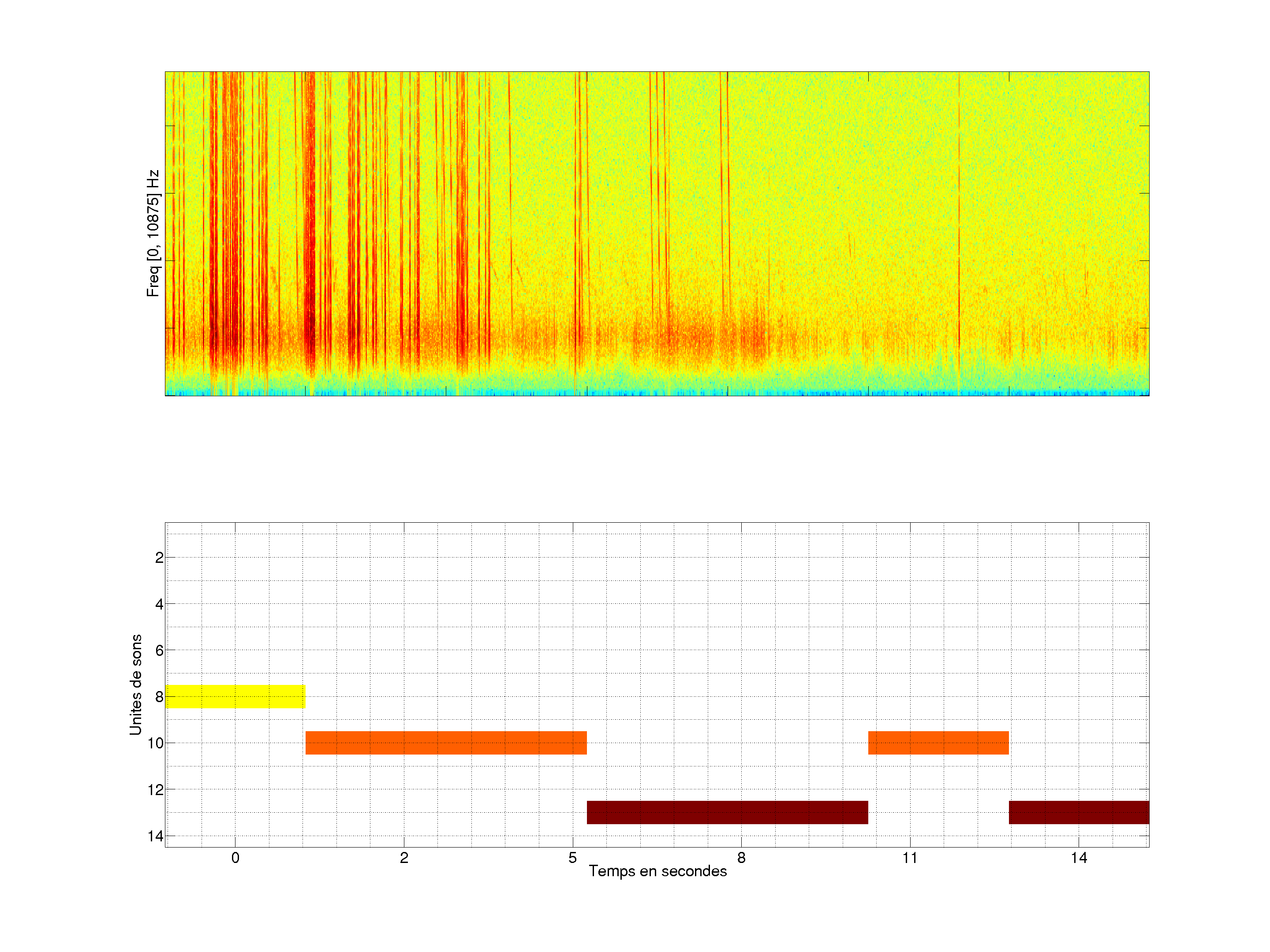Click the yellow bar at unit 8
This screenshot has width=1270, height=952.
235,696
